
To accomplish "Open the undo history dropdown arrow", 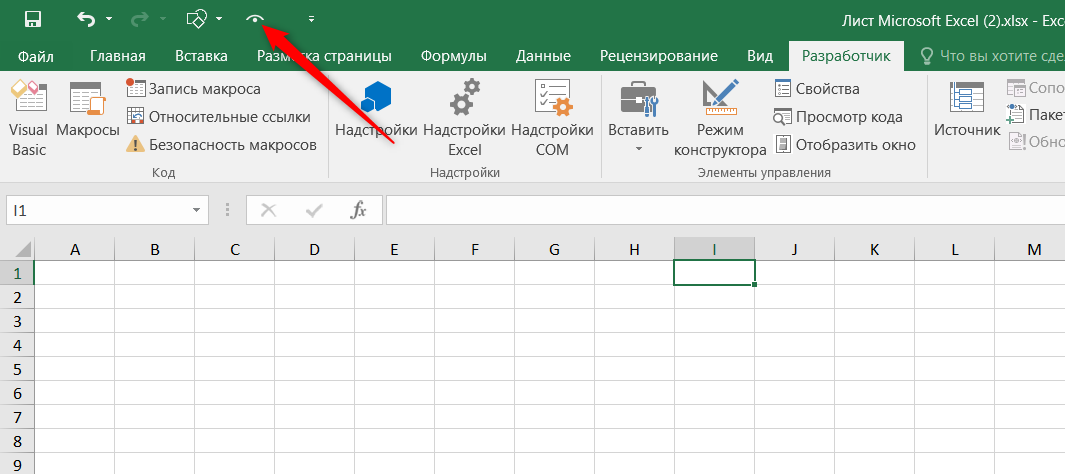I will [x=109, y=19].
